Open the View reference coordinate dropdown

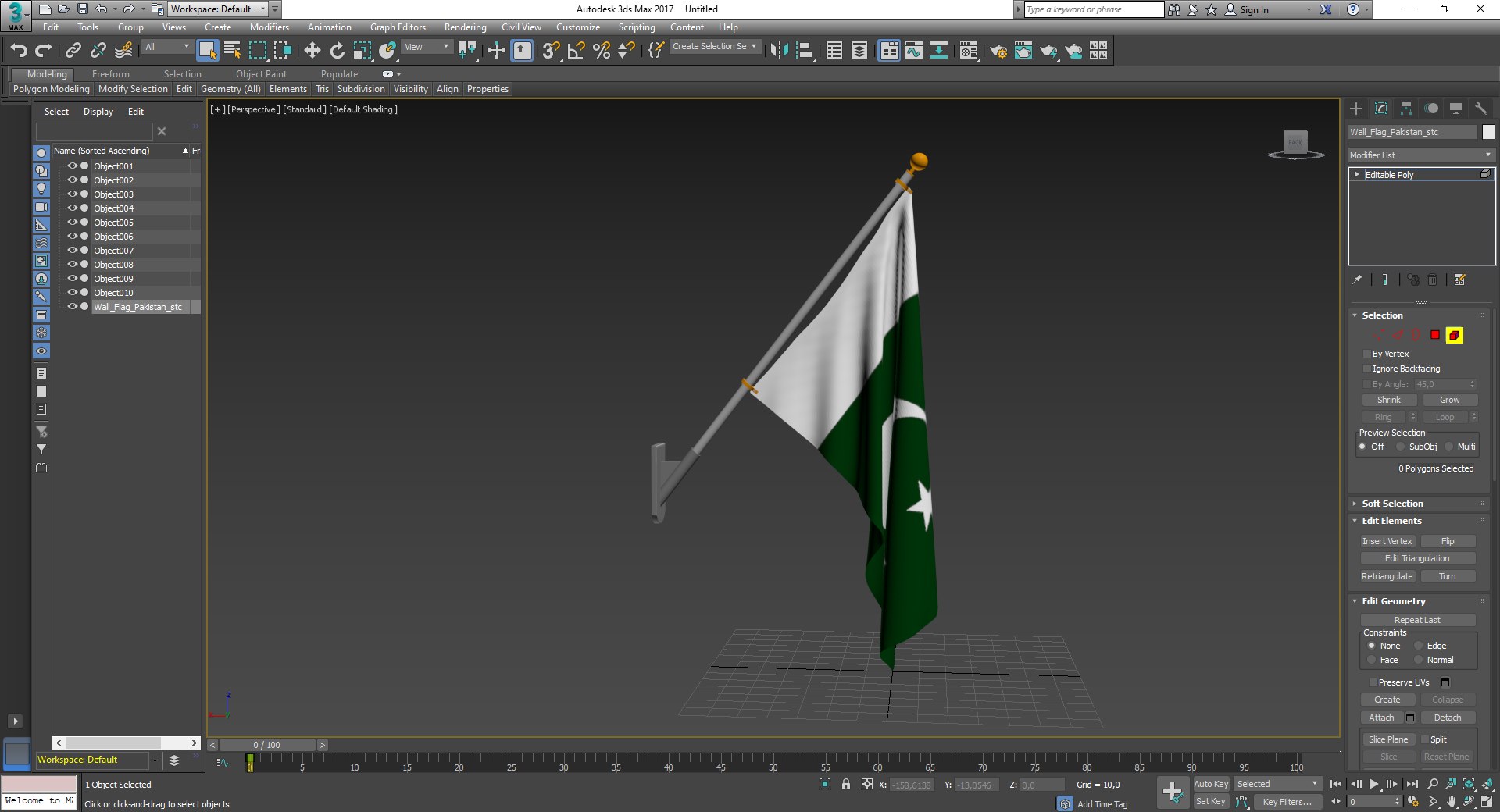[x=427, y=47]
